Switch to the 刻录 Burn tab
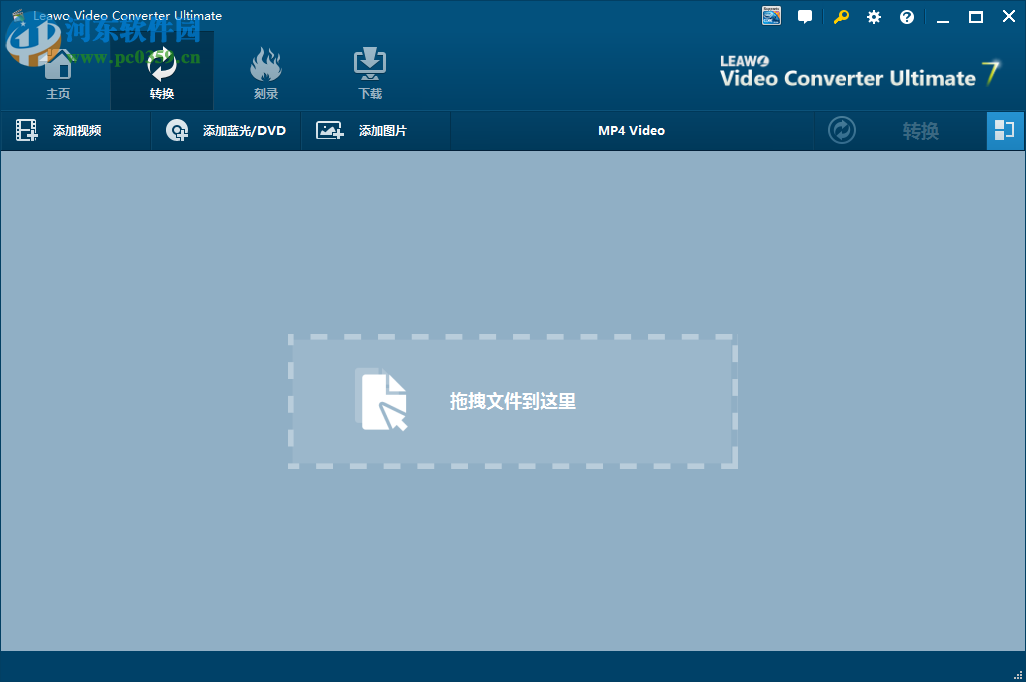This screenshot has width=1026, height=682. coord(266,73)
